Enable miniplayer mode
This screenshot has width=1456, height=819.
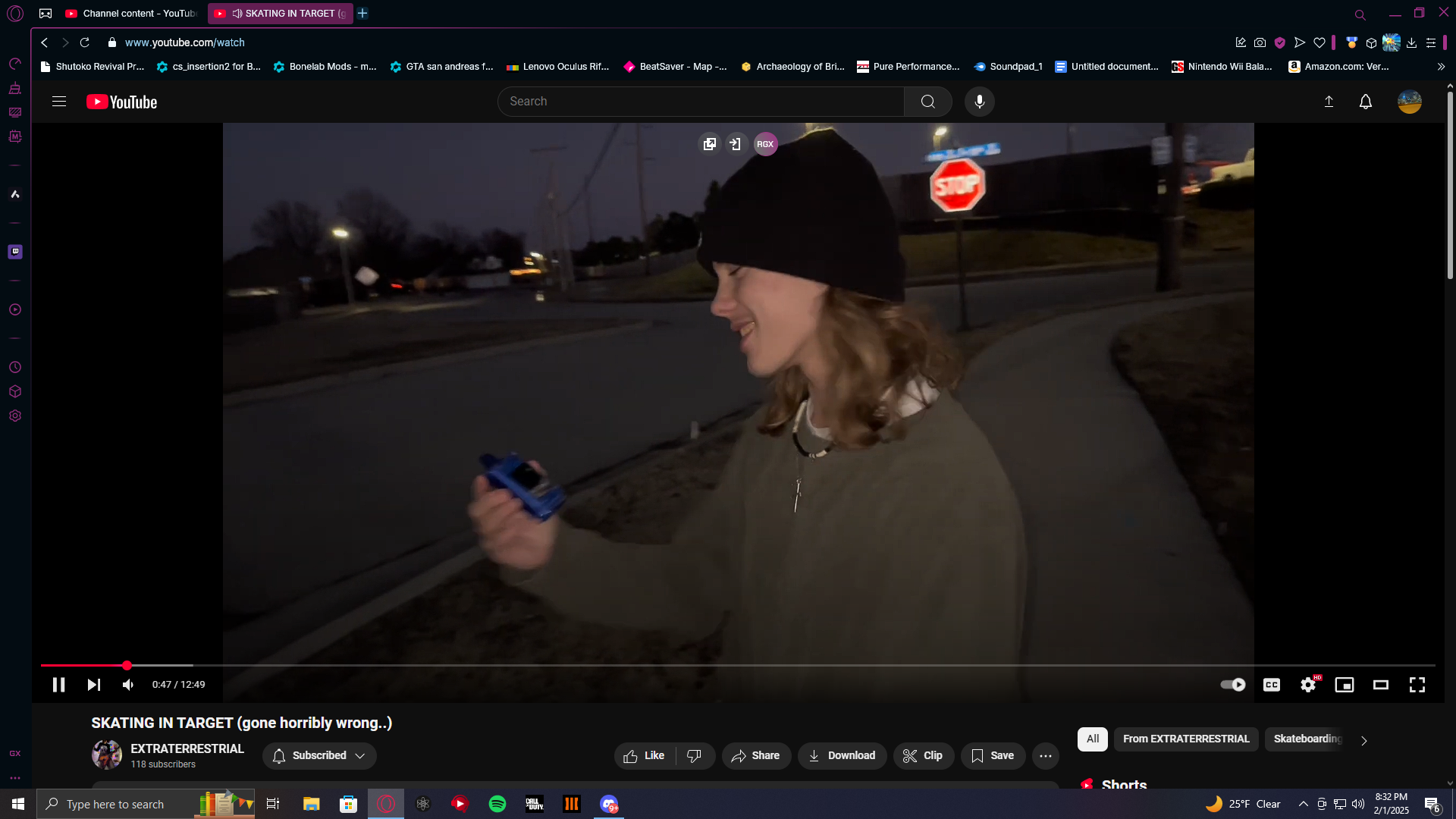pyautogui.click(x=1344, y=685)
